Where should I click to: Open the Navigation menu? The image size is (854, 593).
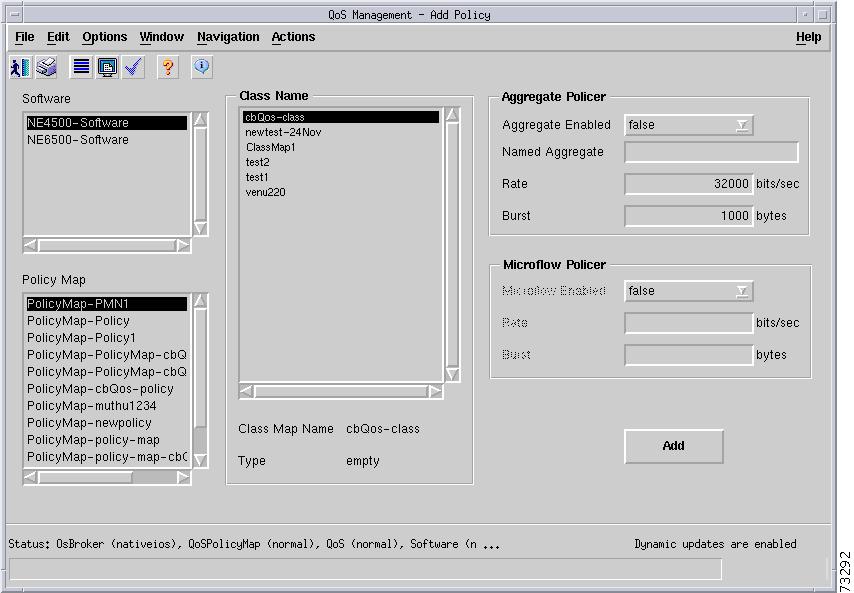click(x=228, y=37)
